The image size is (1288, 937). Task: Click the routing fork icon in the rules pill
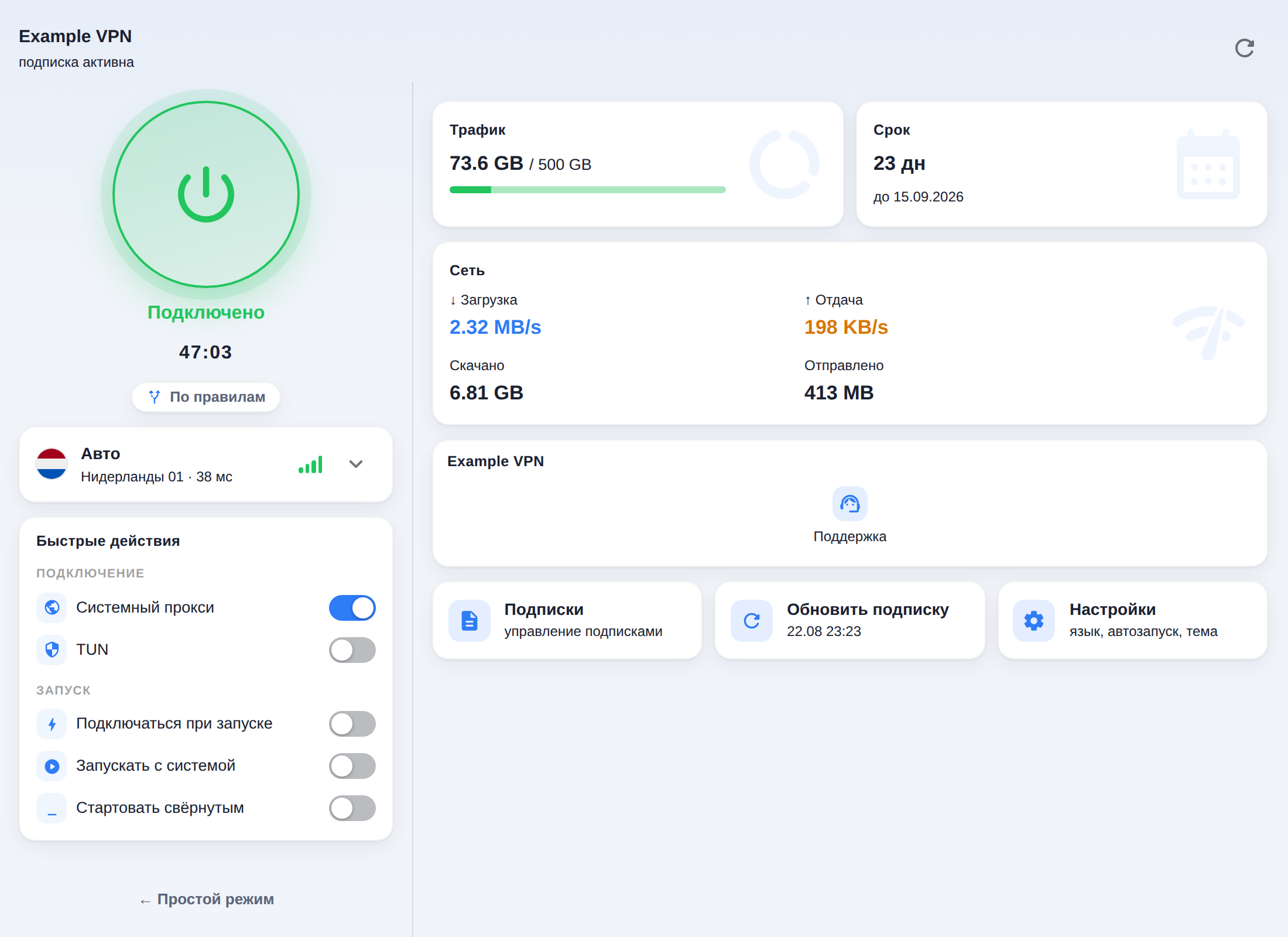click(x=155, y=397)
